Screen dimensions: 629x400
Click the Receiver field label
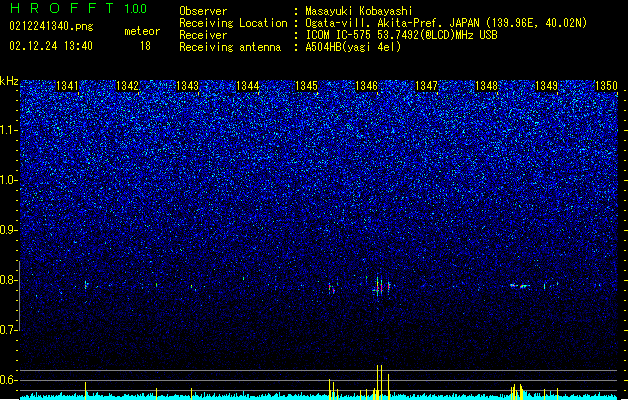click(x=203, y=35)
